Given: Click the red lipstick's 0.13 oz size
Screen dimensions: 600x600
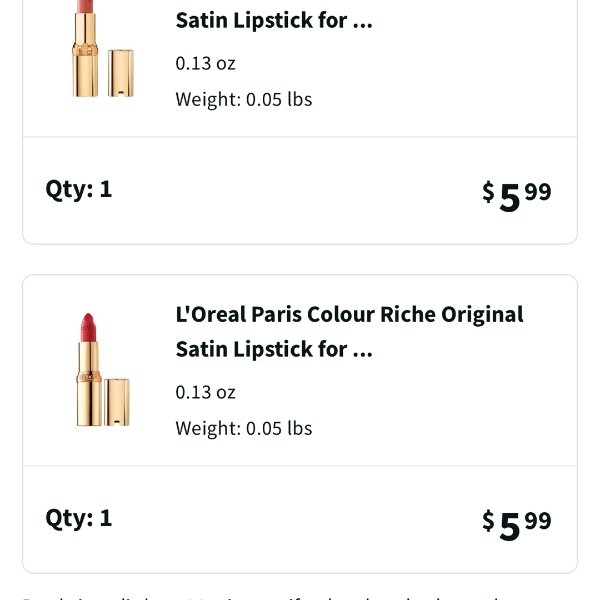Looking at the screenshot, I should tap(205, 392).
